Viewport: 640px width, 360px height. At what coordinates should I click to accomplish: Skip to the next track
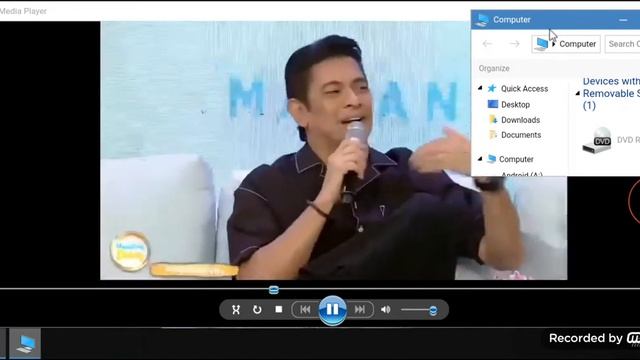click(x=360, y=310)
